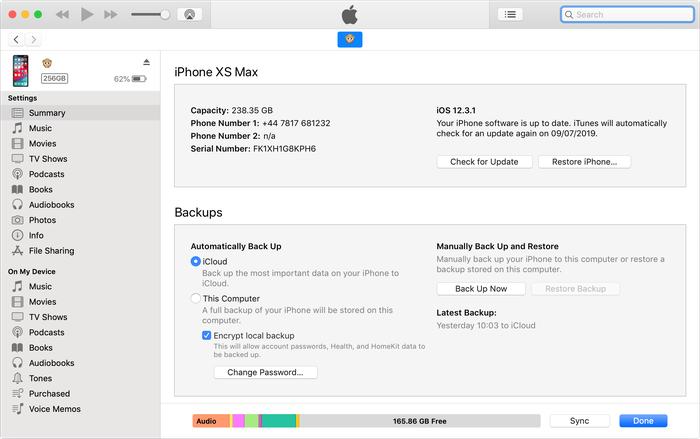Click the rewind icon
Screen dimensions: 700x439
62,15
